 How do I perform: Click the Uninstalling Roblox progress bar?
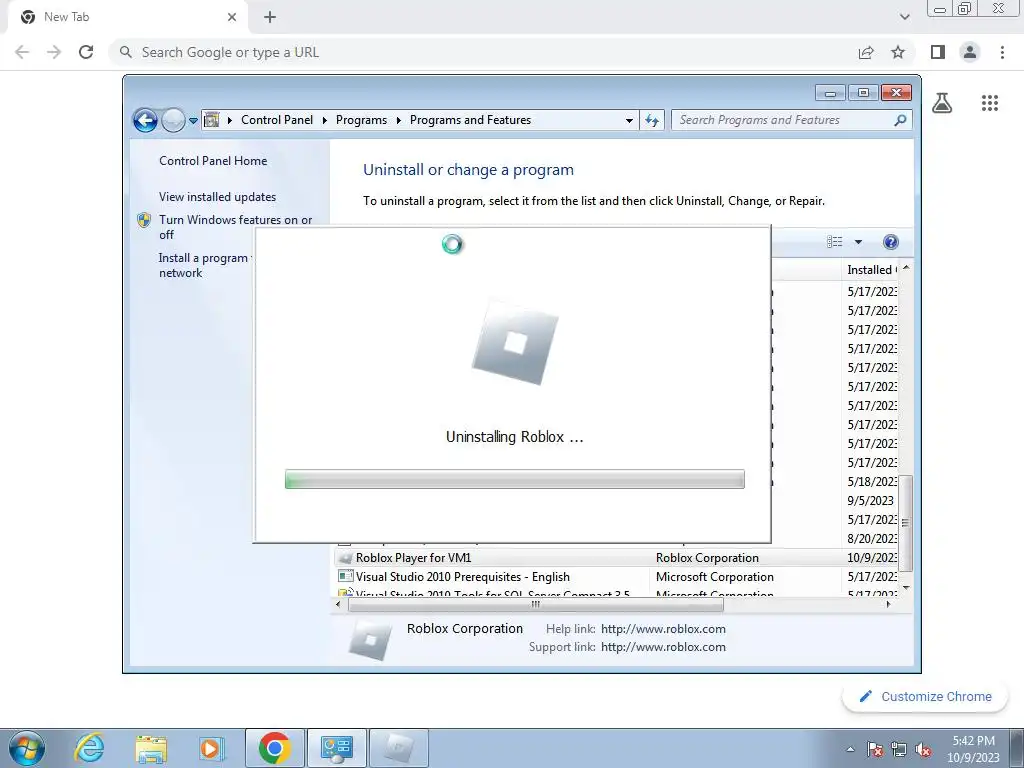tap(515, 479)
